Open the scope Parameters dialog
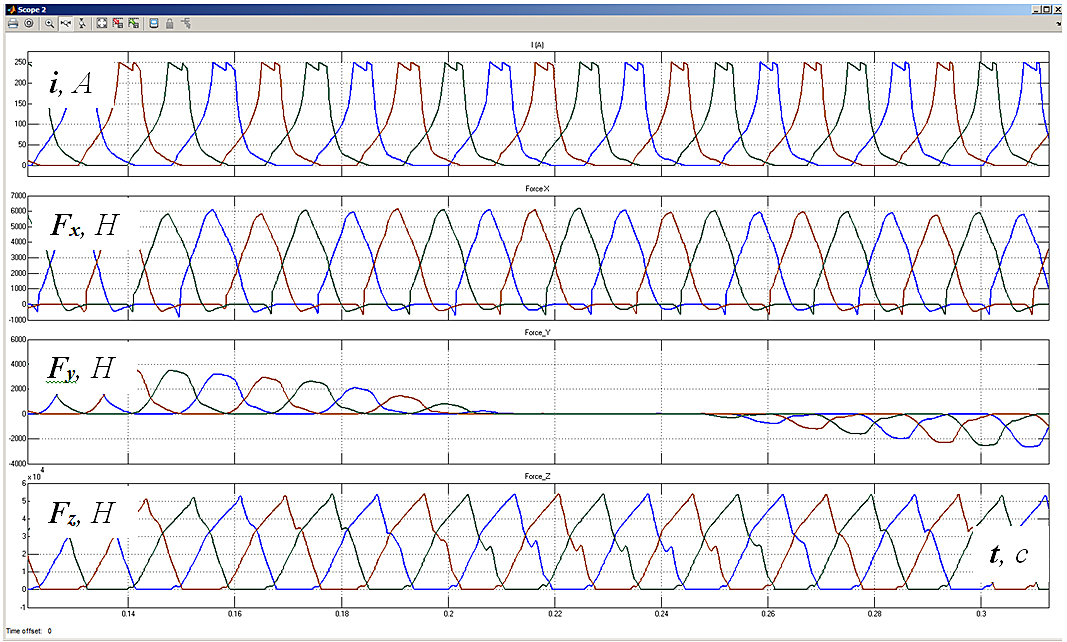Screen dimensions: 1067x642 [x=28, y=23]
